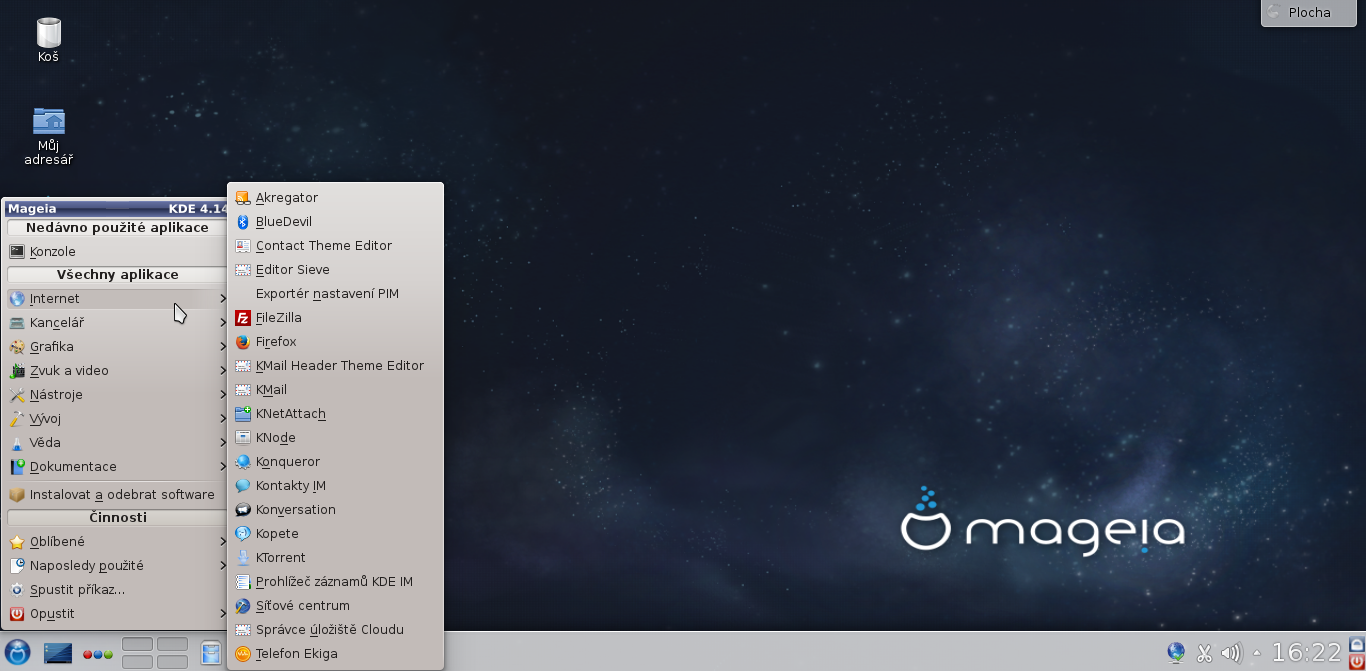This screenshot has height=671, width=1366.
Task: Launch Akregator from the Internet submenu
Action: pos(335,198)
